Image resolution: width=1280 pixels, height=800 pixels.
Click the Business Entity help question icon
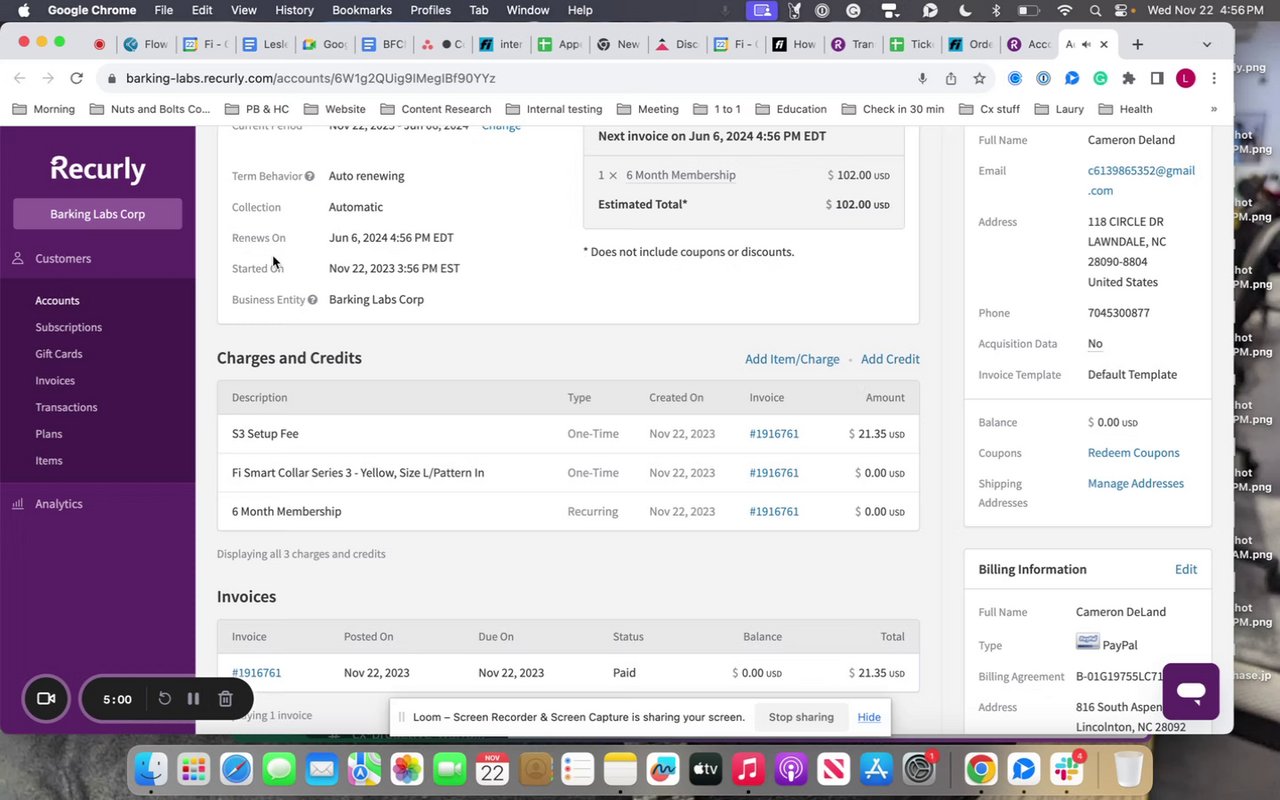click(x=312, y=300)
